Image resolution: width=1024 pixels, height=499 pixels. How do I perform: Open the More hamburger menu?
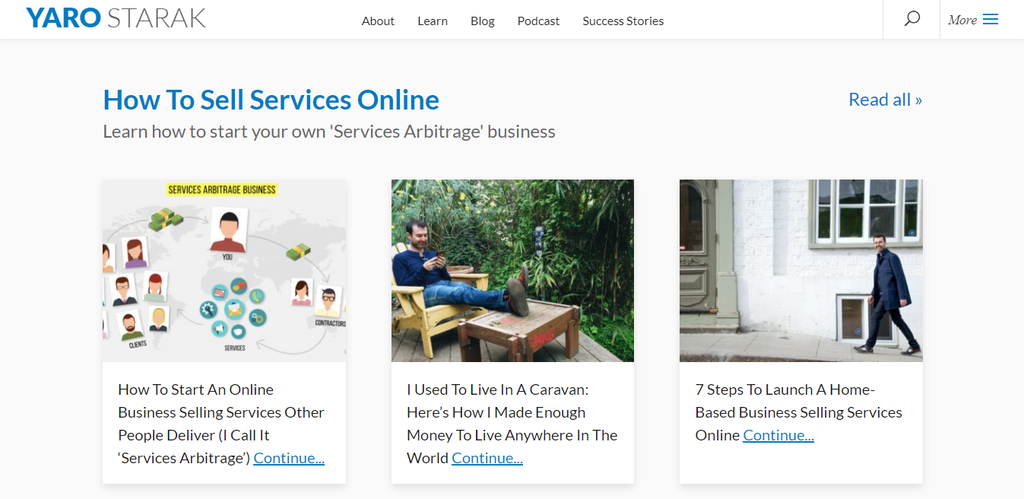pyautogui.click(x=973, y=19)
